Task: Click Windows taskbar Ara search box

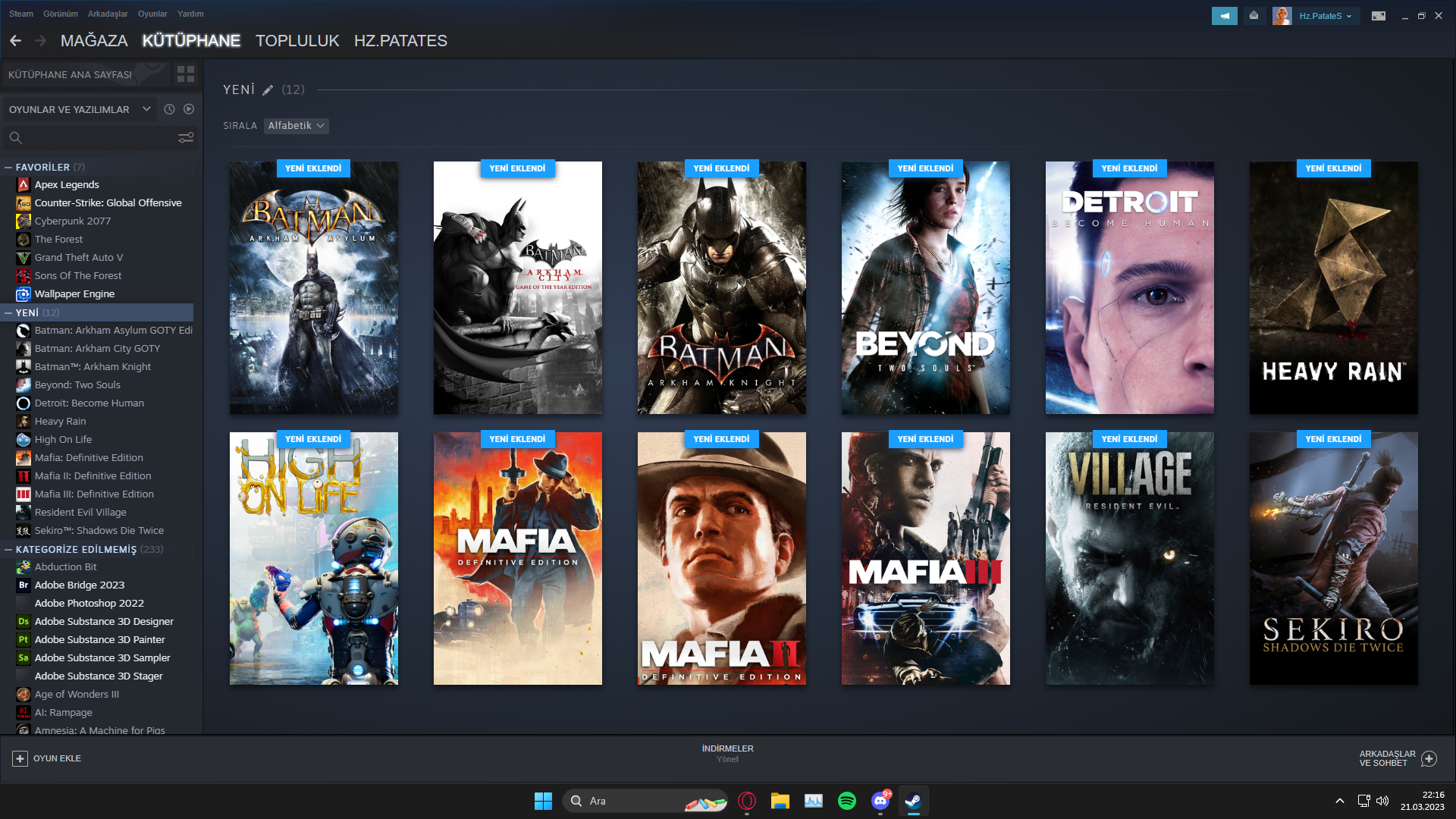Action: [645, 801]
